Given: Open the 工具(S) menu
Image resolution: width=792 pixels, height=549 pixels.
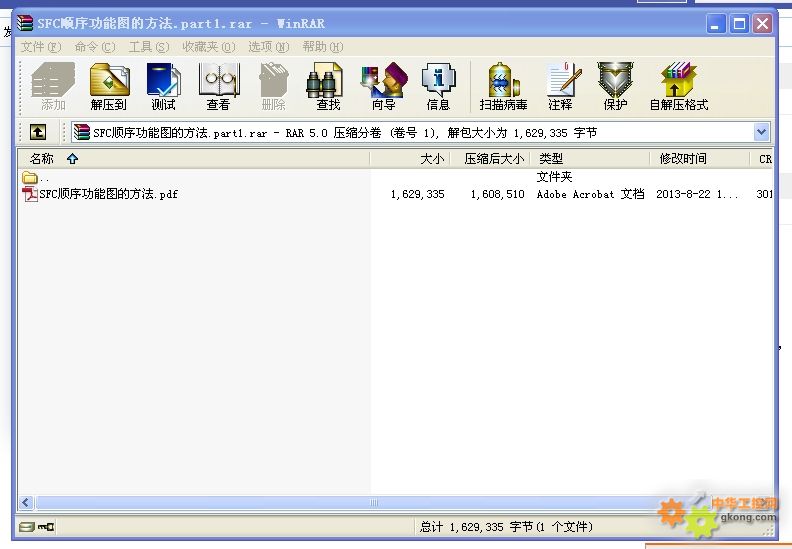Looking at the screenshot, I should click(149, 47).
